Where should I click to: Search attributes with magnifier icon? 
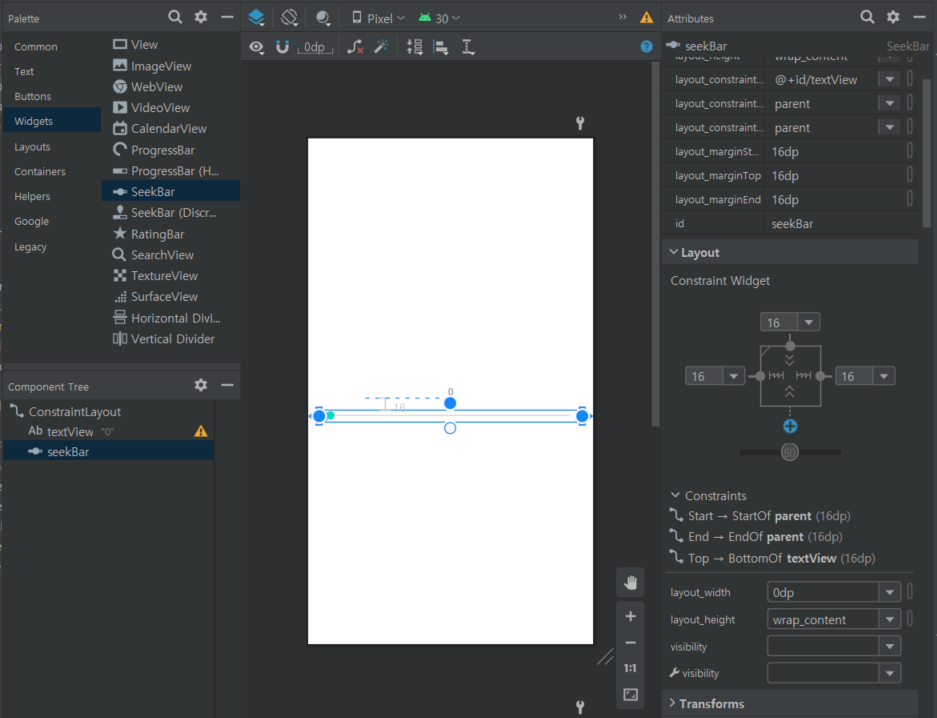(x=867, y=17)
